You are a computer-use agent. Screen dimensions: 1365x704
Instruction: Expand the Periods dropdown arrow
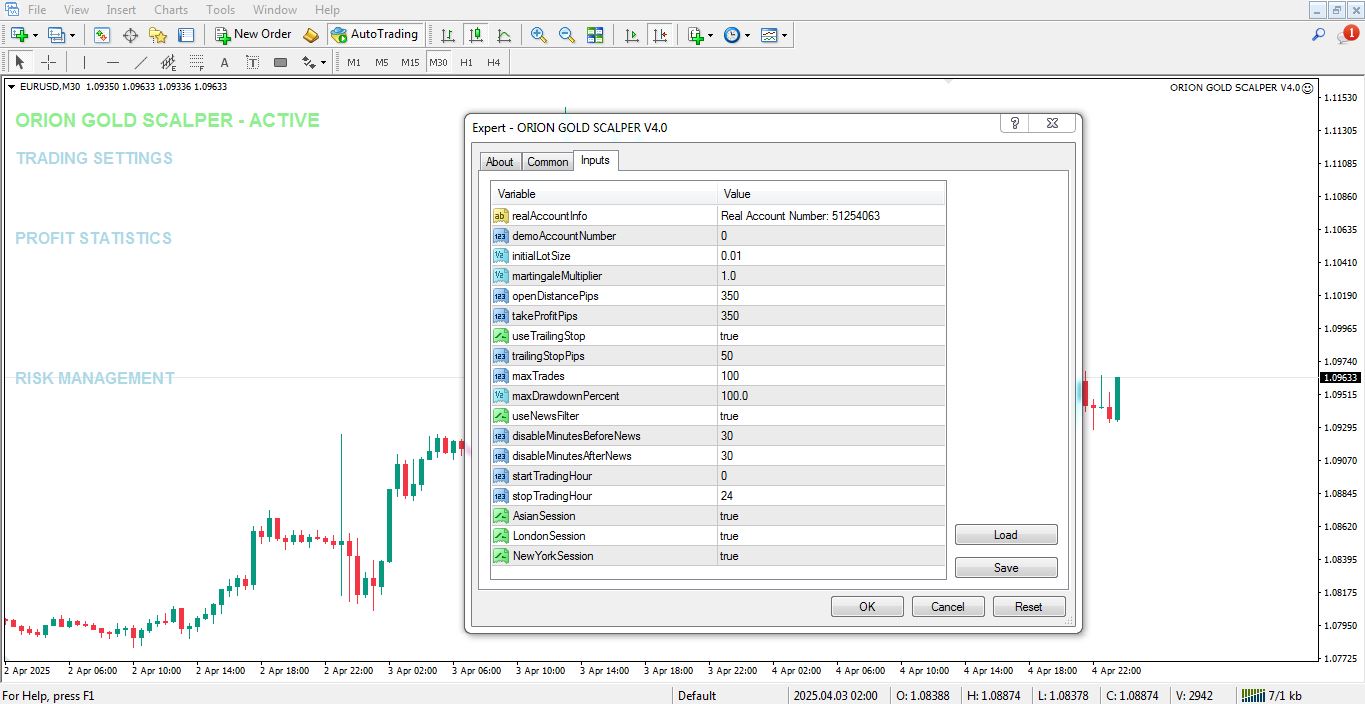[747, 35]
